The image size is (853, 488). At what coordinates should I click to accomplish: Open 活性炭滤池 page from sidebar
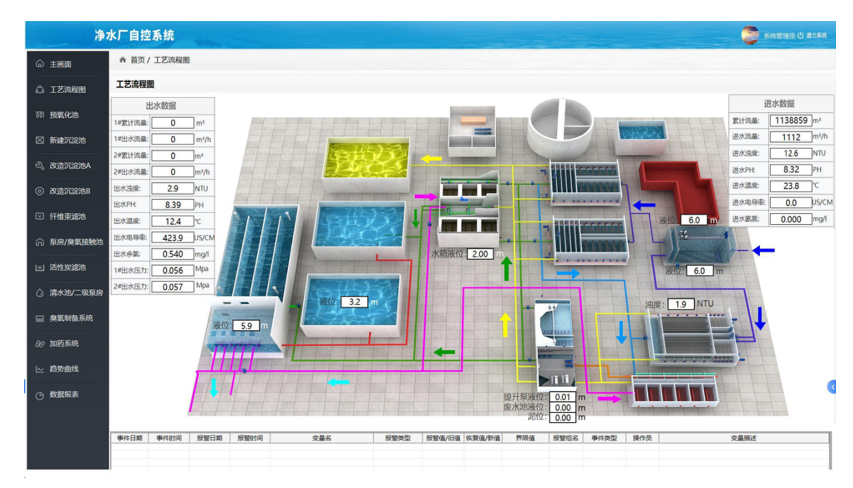pos(67,267)
